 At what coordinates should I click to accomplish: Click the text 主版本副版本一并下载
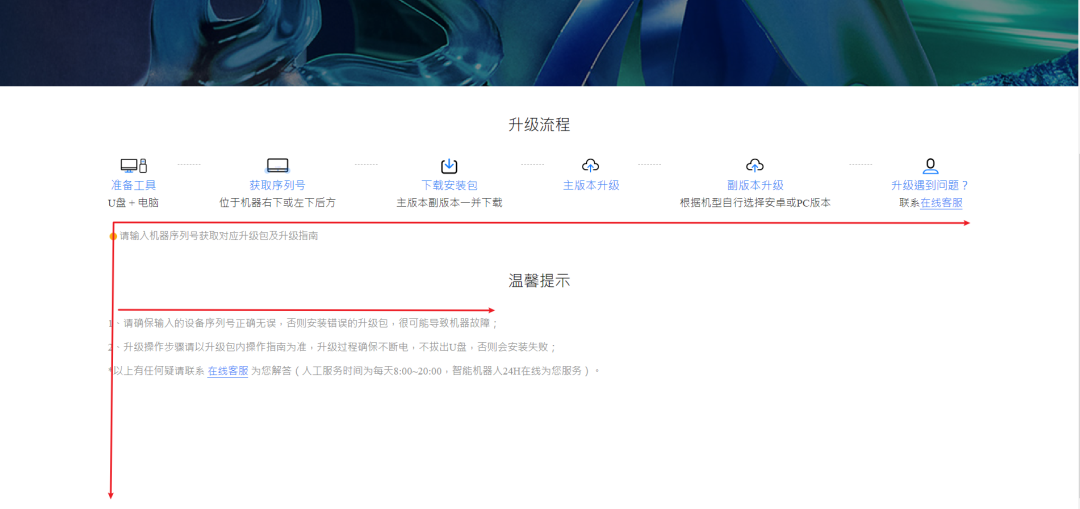449,203
